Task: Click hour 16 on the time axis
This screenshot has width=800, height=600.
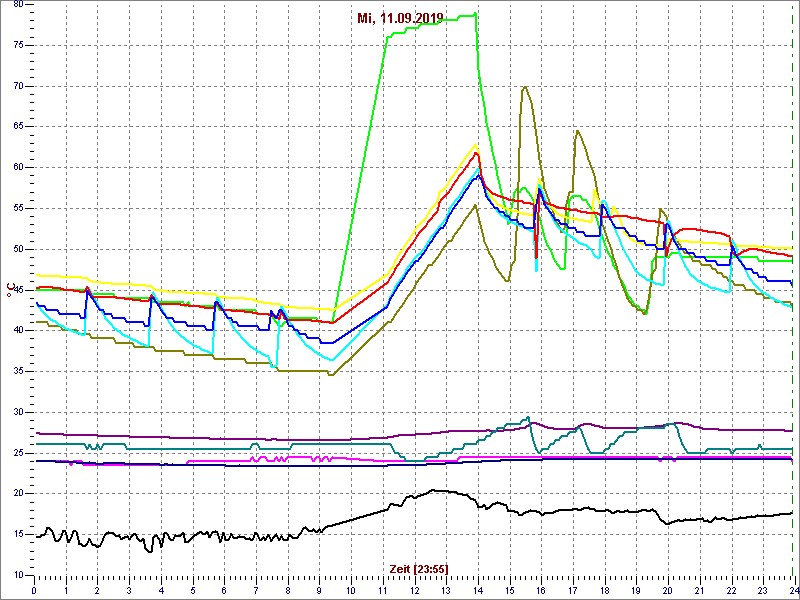Action: (541, 590)
